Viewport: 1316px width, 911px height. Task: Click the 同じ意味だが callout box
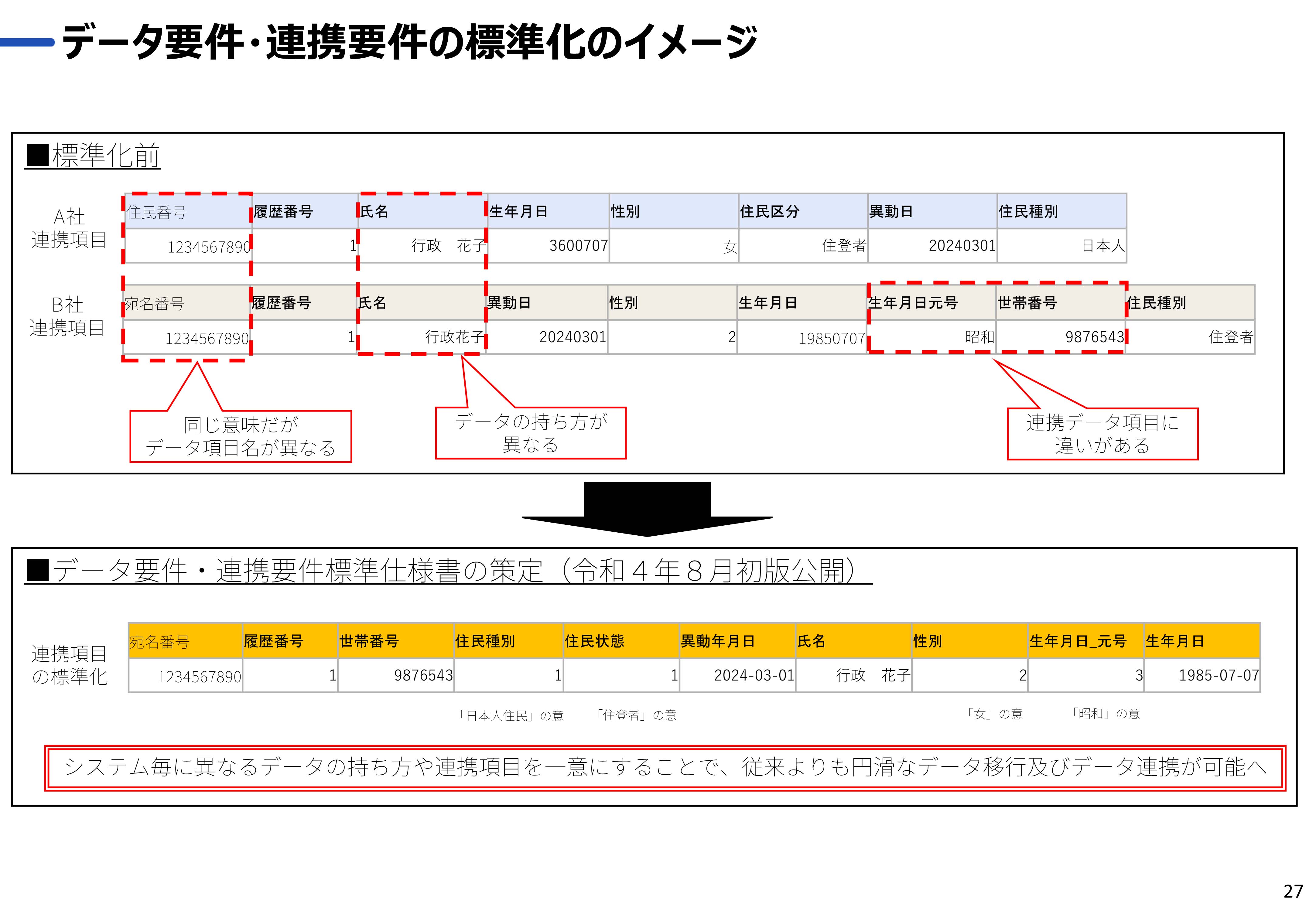point(240,437)
